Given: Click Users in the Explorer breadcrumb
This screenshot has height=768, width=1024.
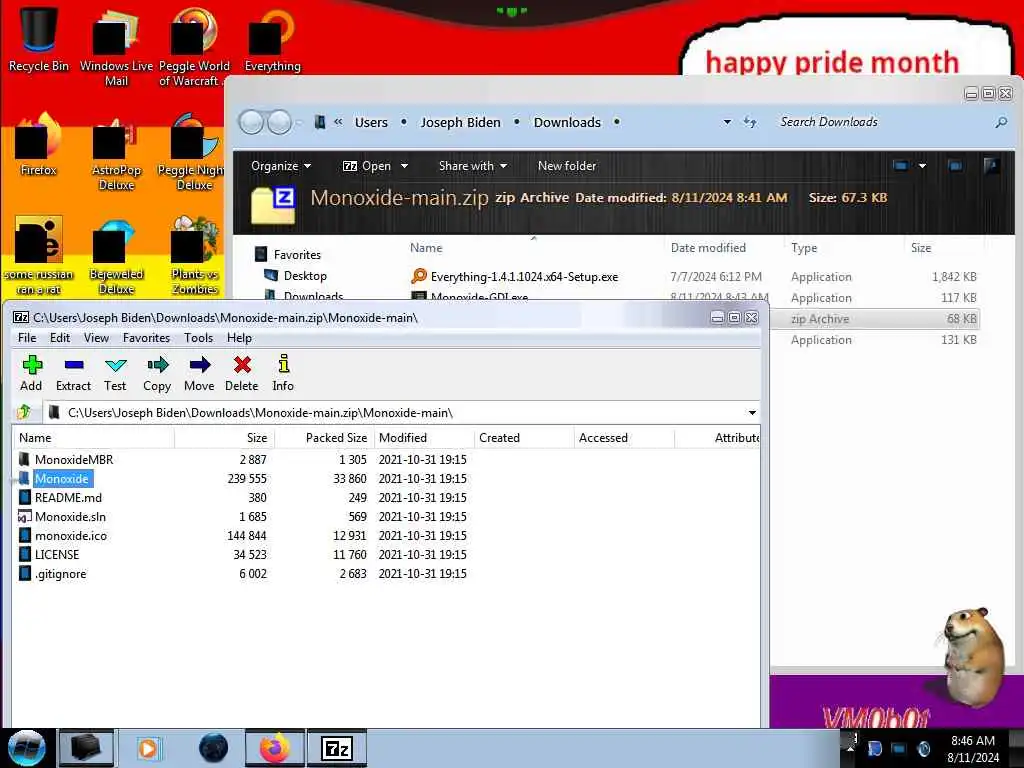Looking at the screenshot, I should click(371, 122).
